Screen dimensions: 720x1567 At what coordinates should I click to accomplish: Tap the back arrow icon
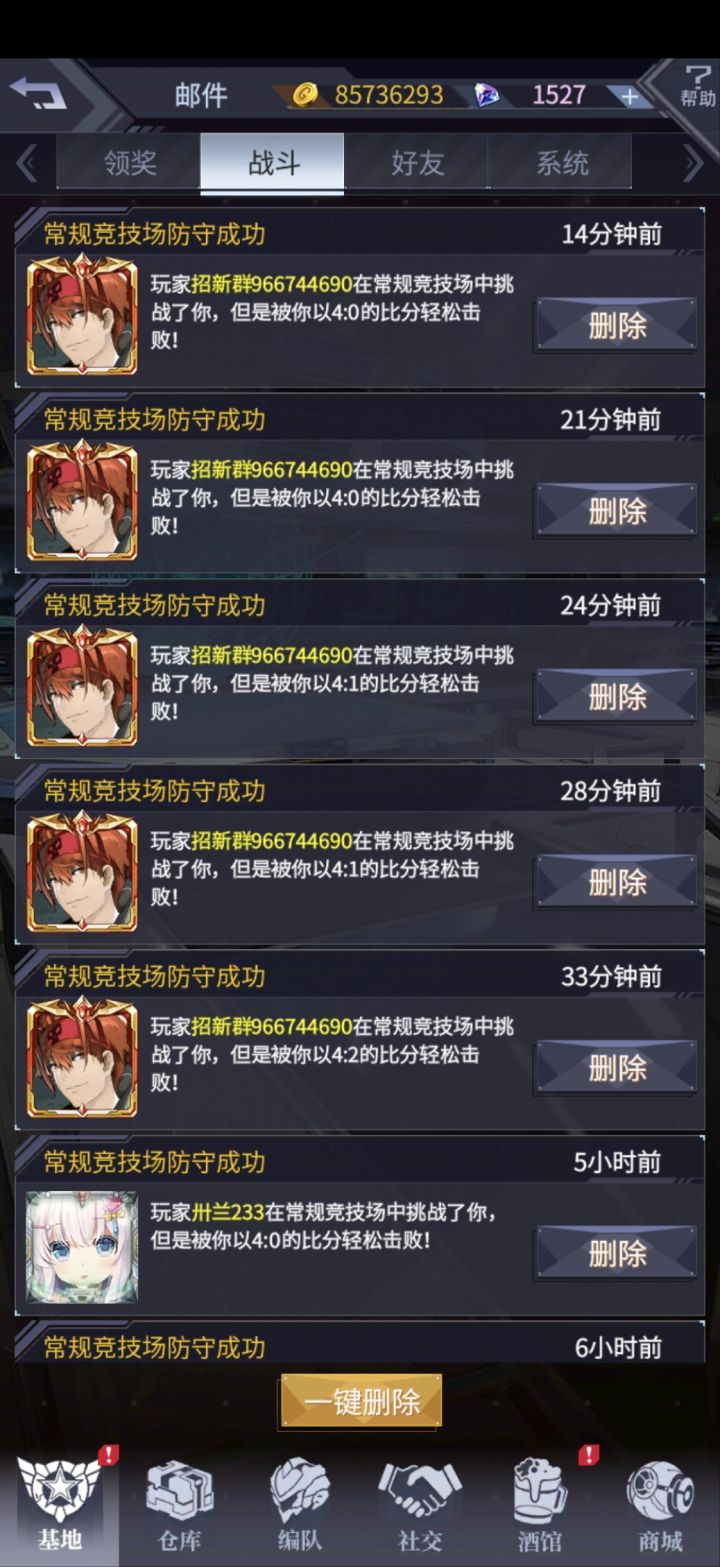(x=38, y=93)
